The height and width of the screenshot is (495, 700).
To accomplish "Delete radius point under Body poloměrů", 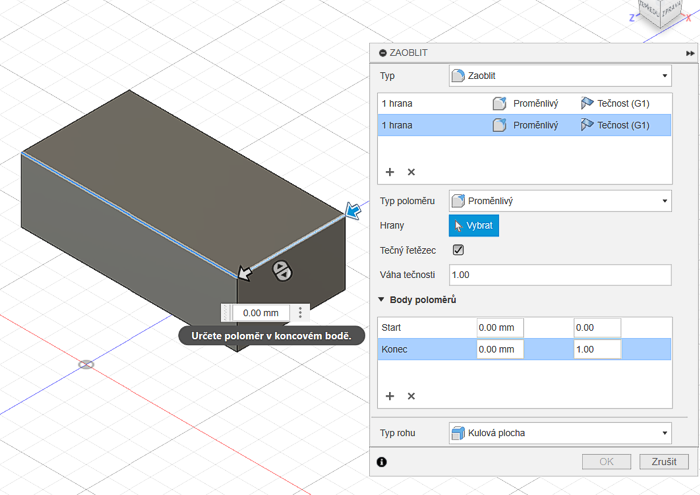I will coord(411,396).
